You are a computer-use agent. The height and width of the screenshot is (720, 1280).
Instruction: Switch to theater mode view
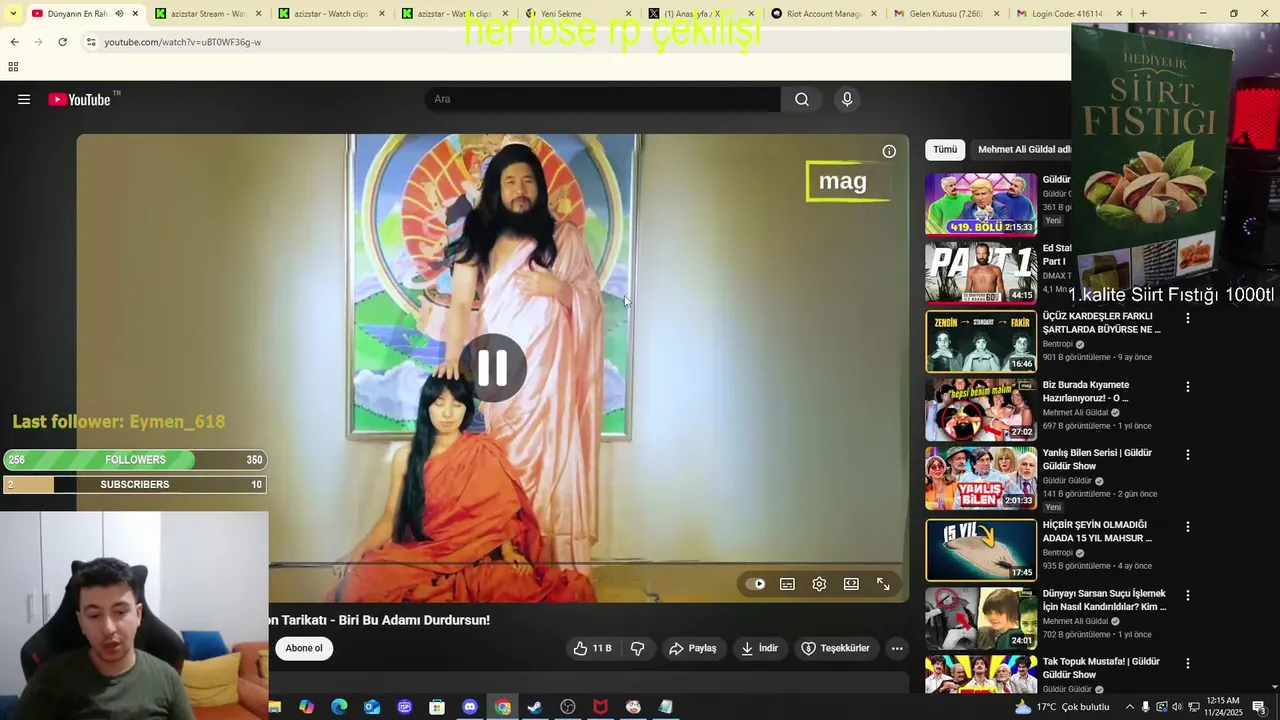pyautogui.click(x=851, y=584)
